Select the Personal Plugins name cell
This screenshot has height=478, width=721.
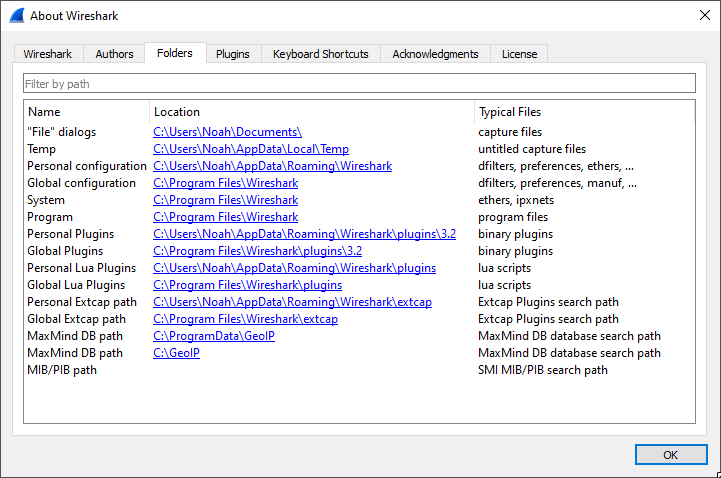pyautogui.click(x=70, y=234)
